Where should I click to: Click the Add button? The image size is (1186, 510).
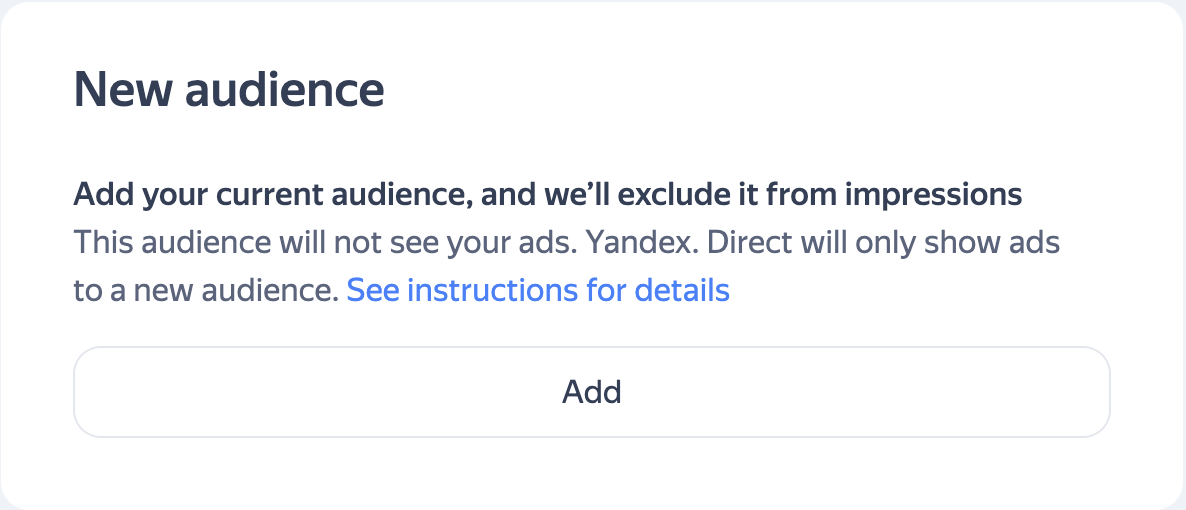coord(592,391)
